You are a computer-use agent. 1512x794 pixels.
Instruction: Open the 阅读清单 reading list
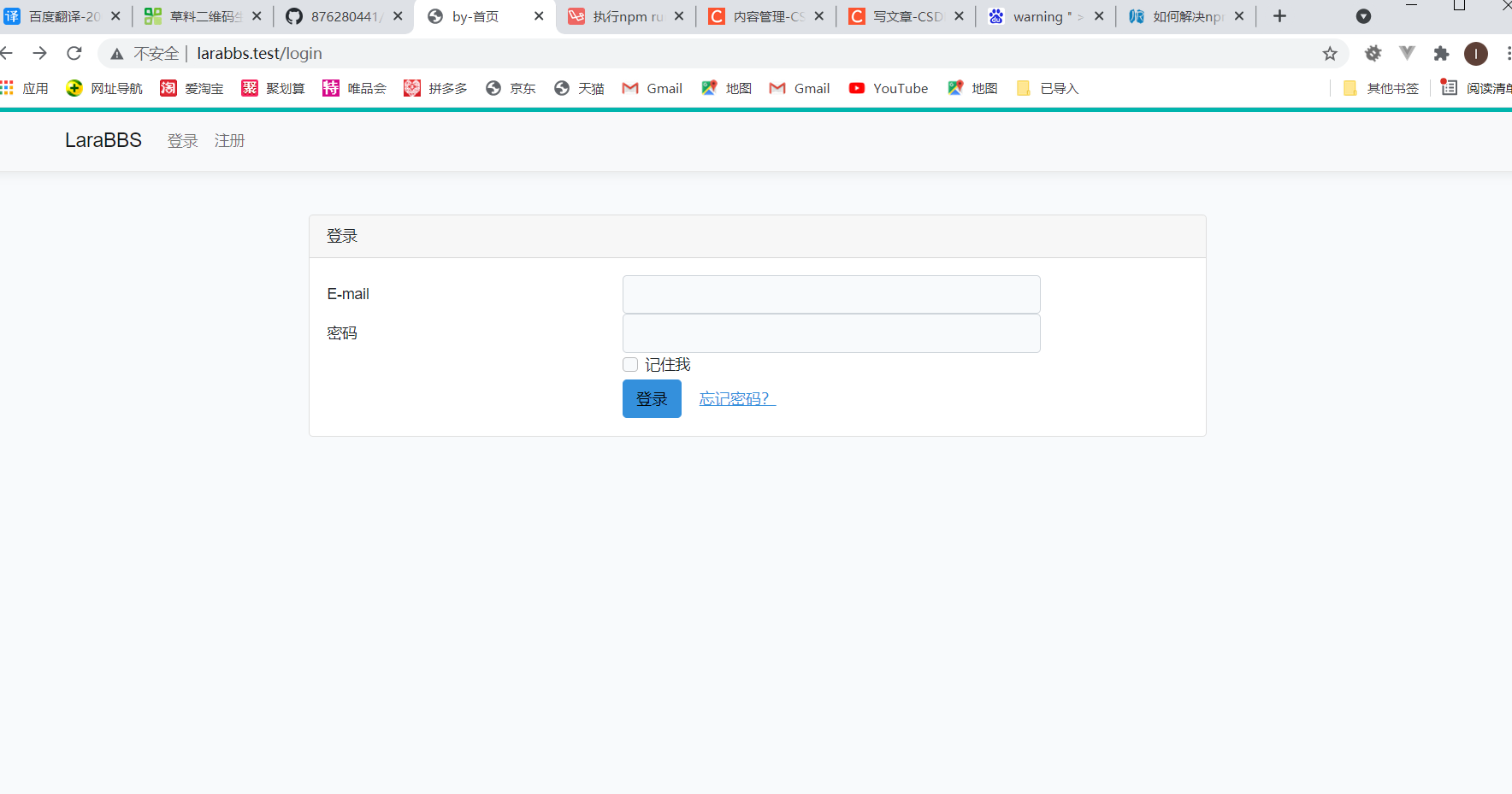point(1477,88)
